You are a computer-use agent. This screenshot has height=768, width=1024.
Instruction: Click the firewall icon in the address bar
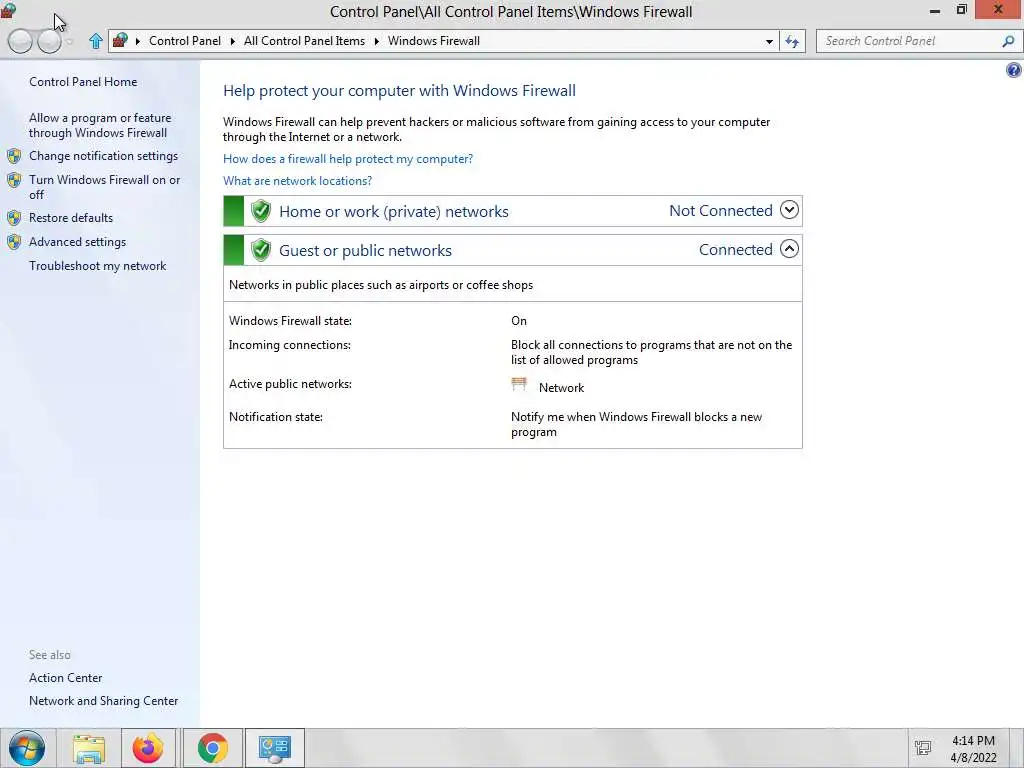point(120,40)
